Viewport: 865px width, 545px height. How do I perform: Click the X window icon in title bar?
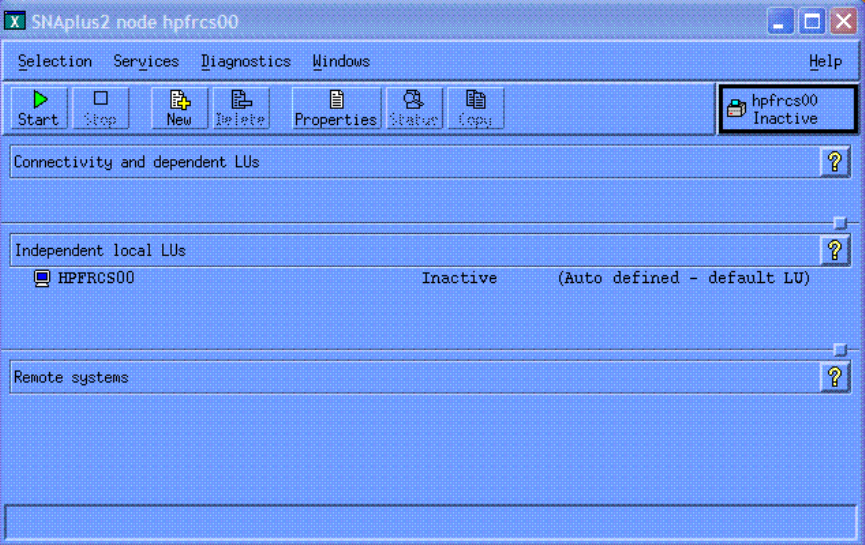tap(15, 22)
